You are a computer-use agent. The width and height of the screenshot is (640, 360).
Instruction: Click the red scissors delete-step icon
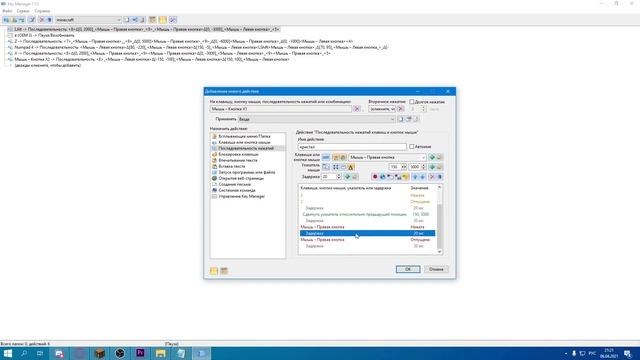coord(432,177)
